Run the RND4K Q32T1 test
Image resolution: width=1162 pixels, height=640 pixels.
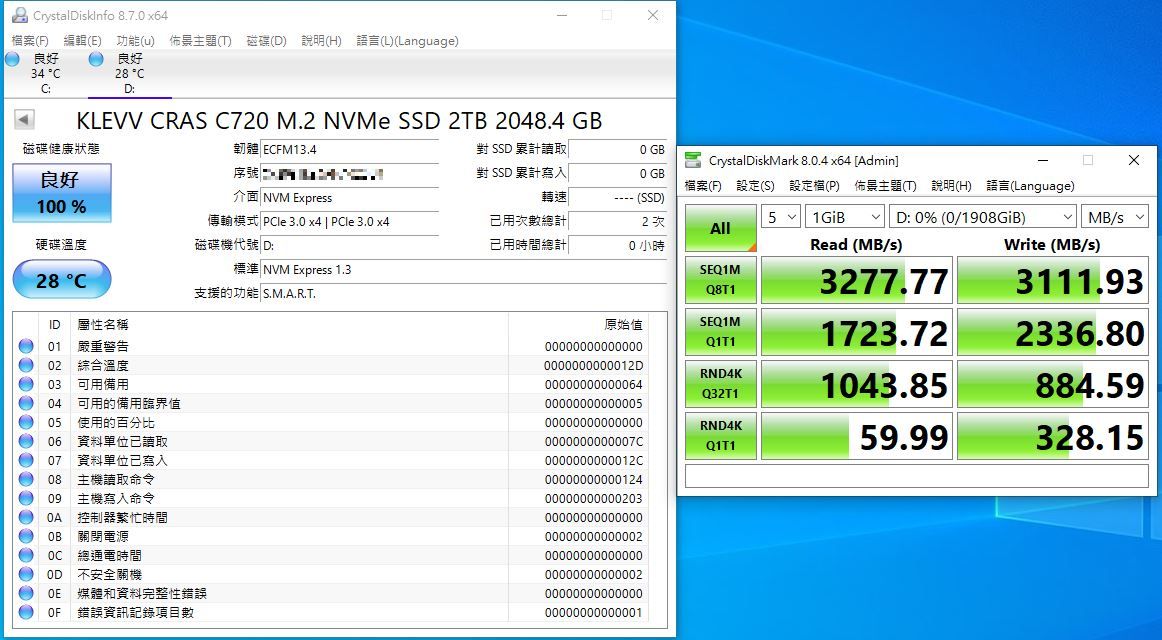[x=720, y=384]
